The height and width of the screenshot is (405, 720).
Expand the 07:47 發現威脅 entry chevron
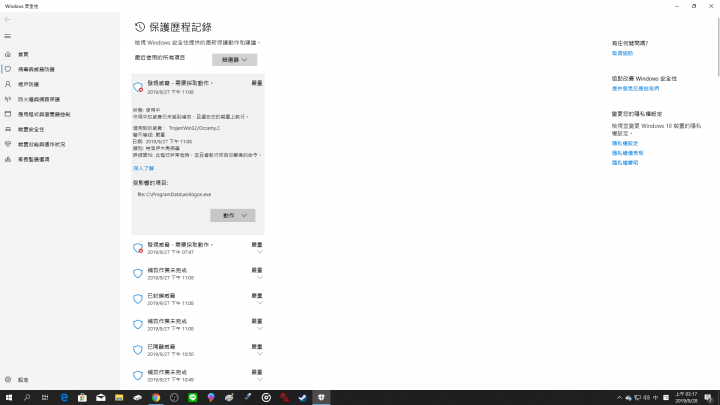(259, 252)
